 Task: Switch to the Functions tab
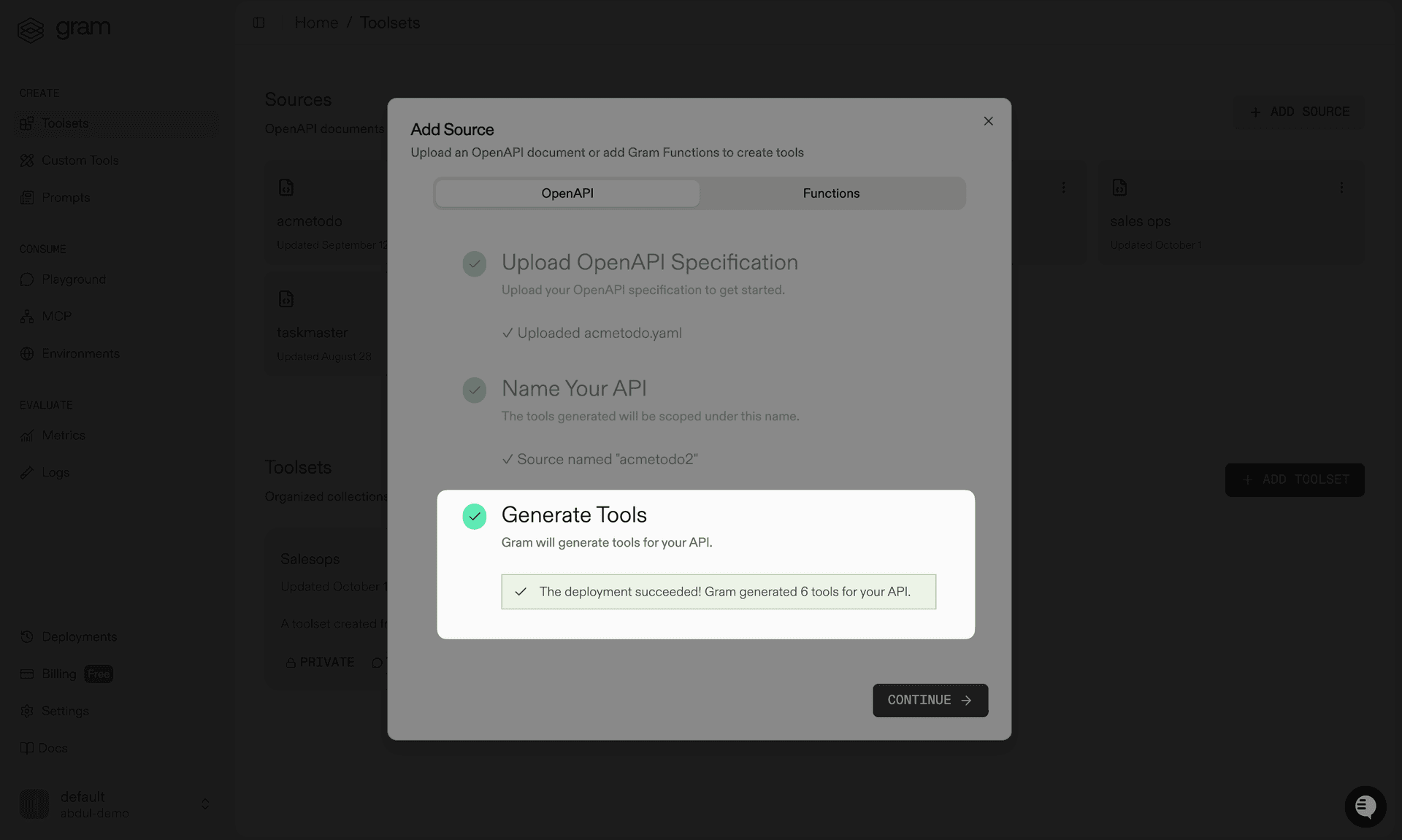pyautogui.click(x=831, y=193)
